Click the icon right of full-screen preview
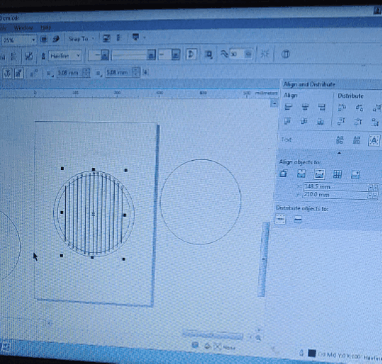 pos(56,39)
